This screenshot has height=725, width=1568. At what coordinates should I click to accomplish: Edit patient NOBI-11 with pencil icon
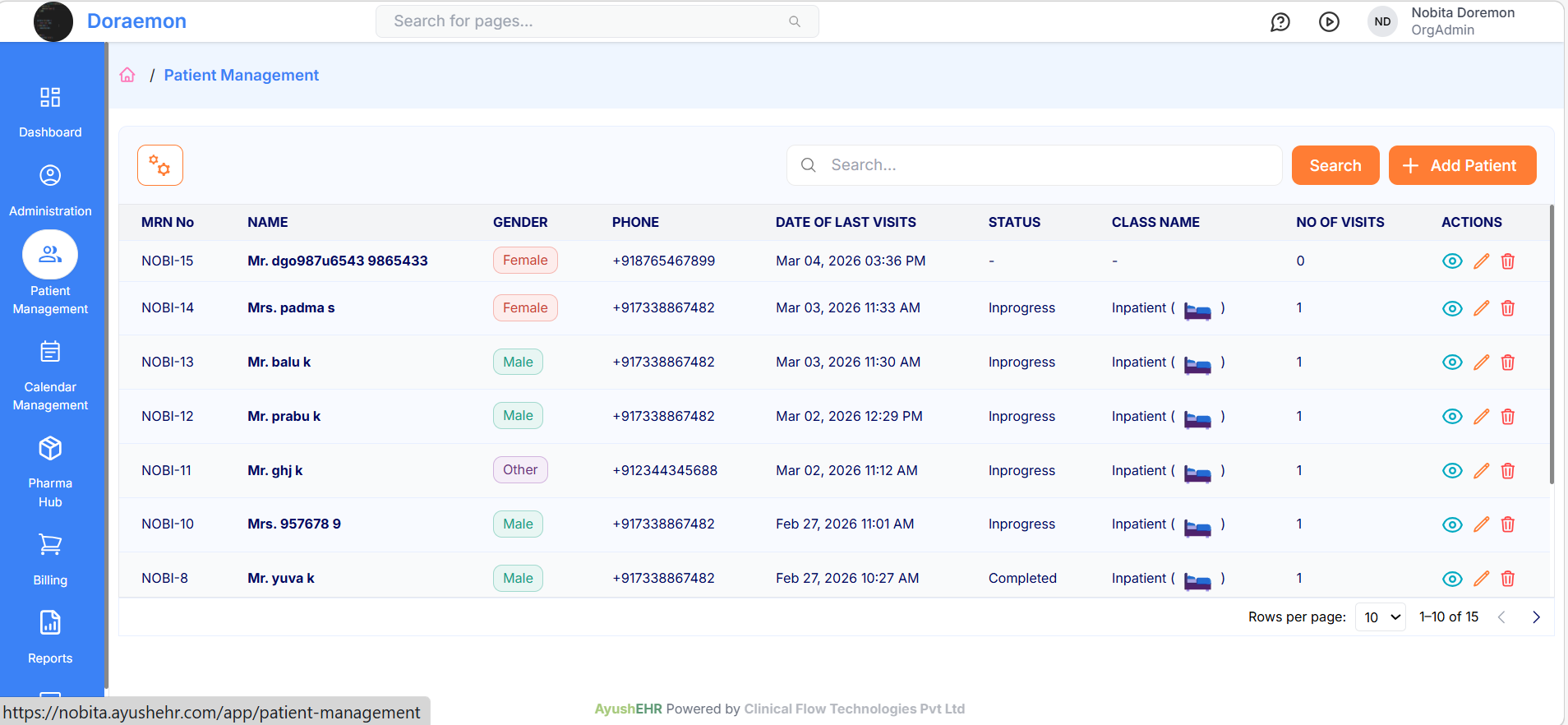(x=1481, y=471)
